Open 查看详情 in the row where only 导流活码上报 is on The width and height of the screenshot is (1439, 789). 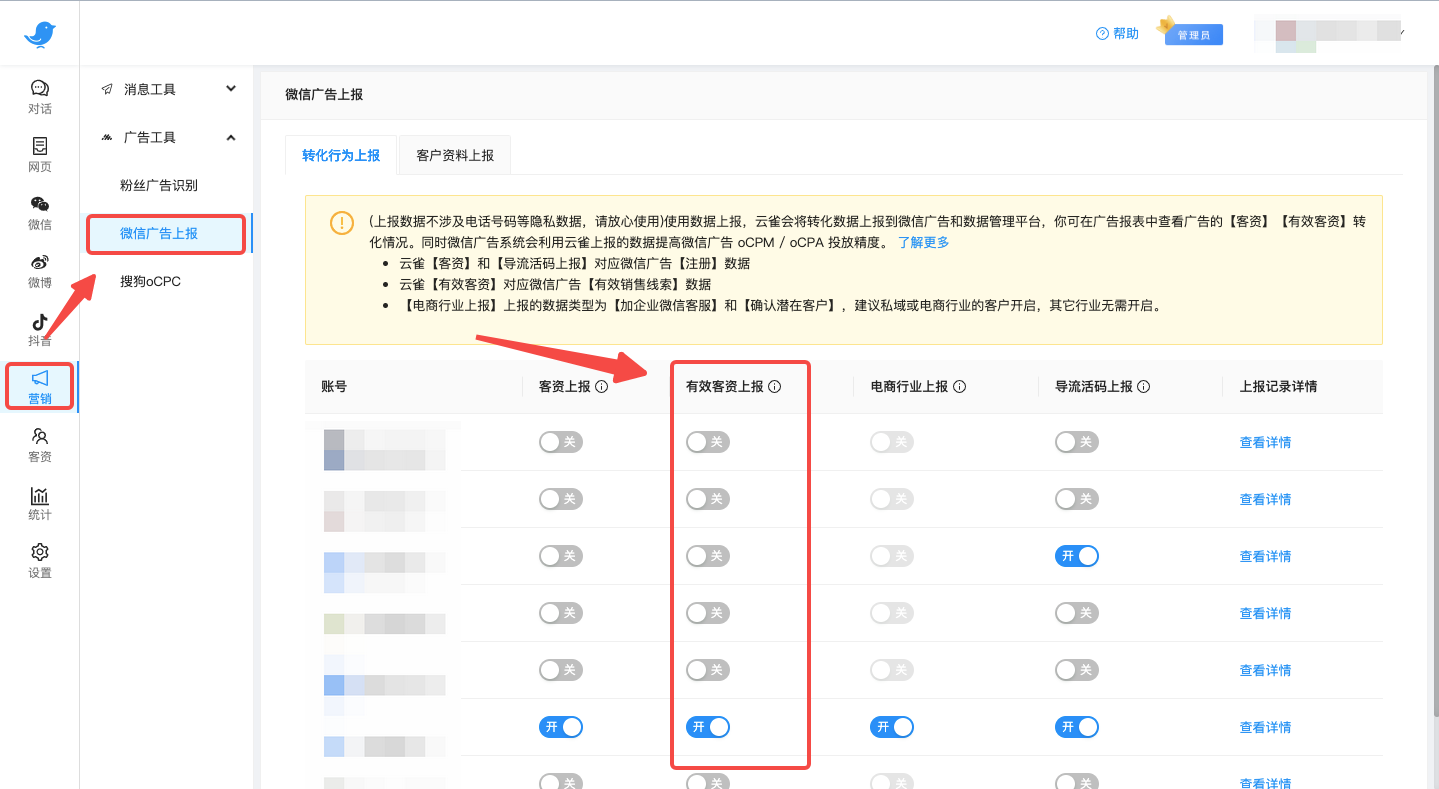1265,556
